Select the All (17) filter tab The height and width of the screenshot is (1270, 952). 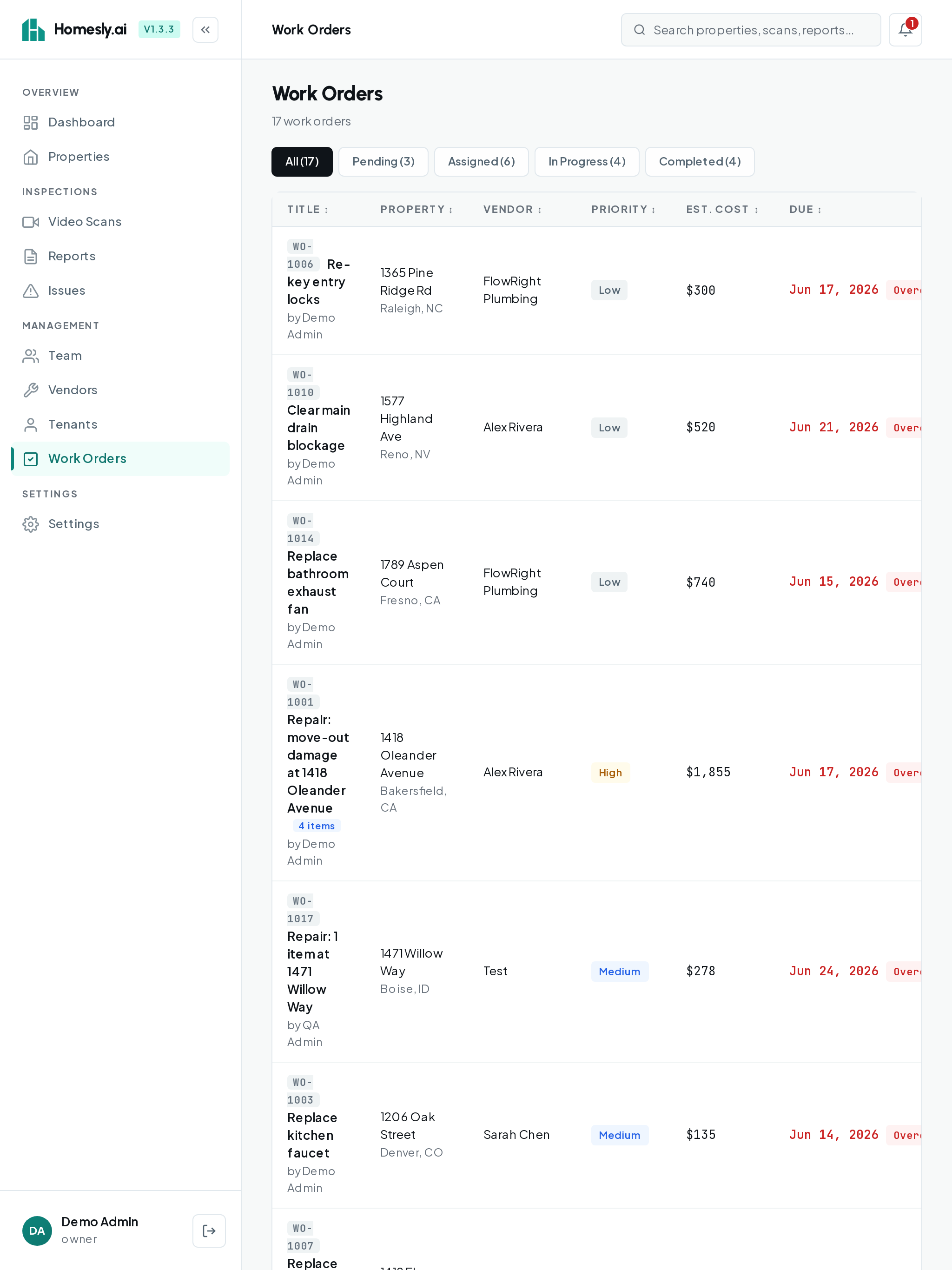point(302,161)
